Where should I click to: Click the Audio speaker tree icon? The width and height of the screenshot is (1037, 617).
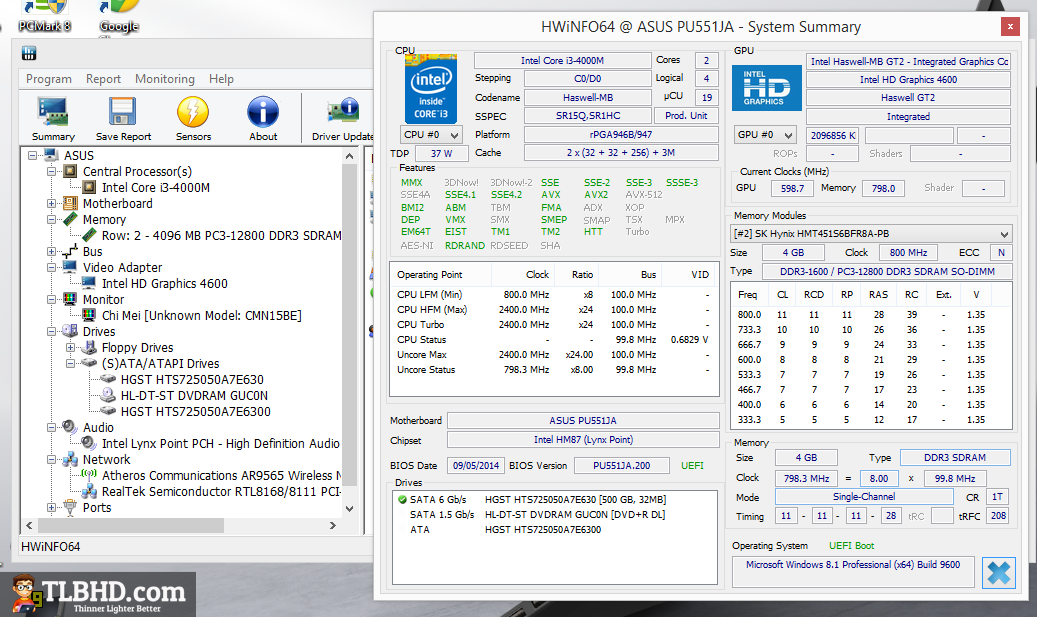(x=71, y=427)
